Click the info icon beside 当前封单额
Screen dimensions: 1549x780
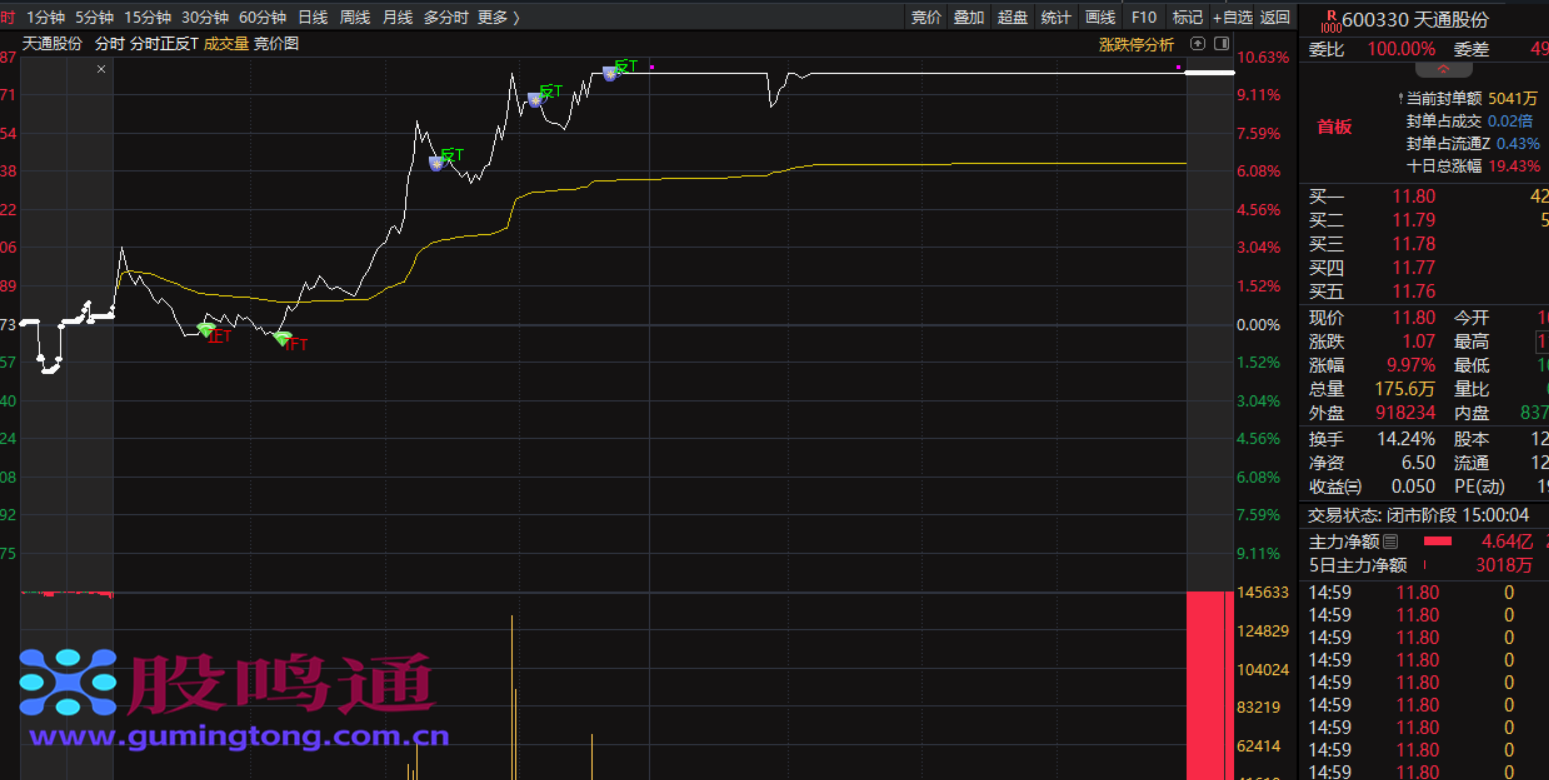click(1400, 99)
